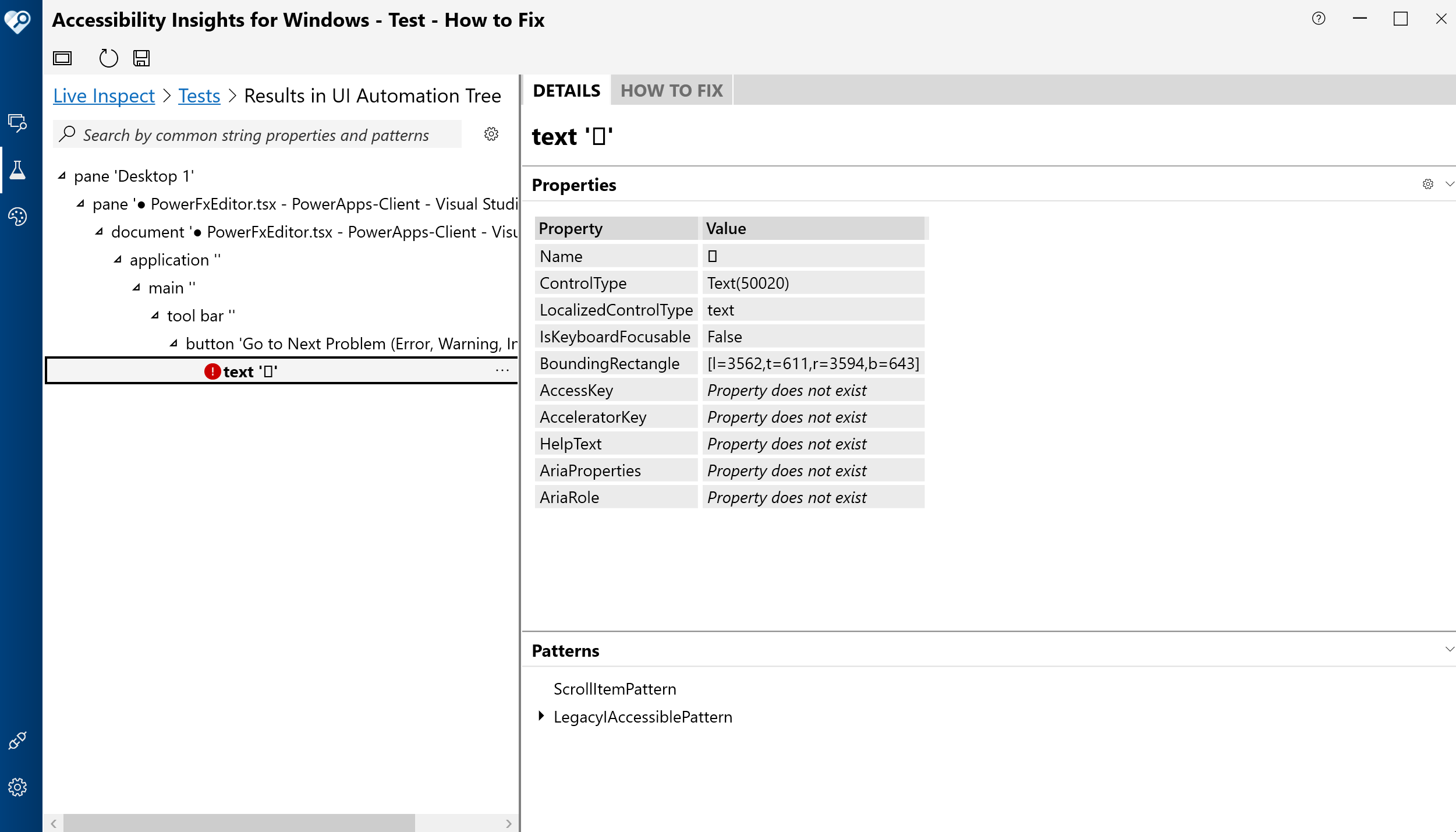Open the Live Inspect breadcrumb link
The image size is (1456, 832).
(104, 95)
